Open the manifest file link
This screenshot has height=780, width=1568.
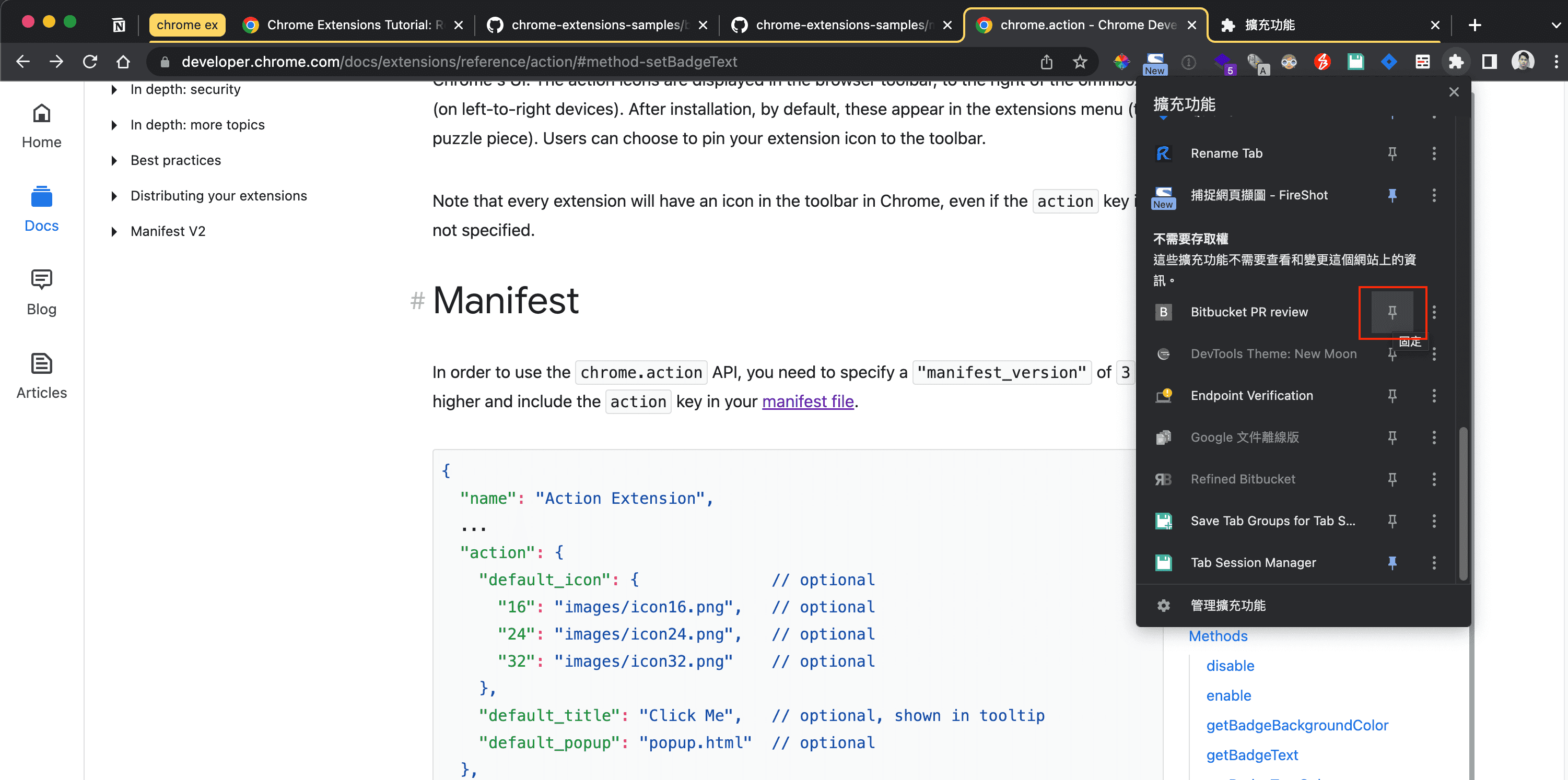808,401
